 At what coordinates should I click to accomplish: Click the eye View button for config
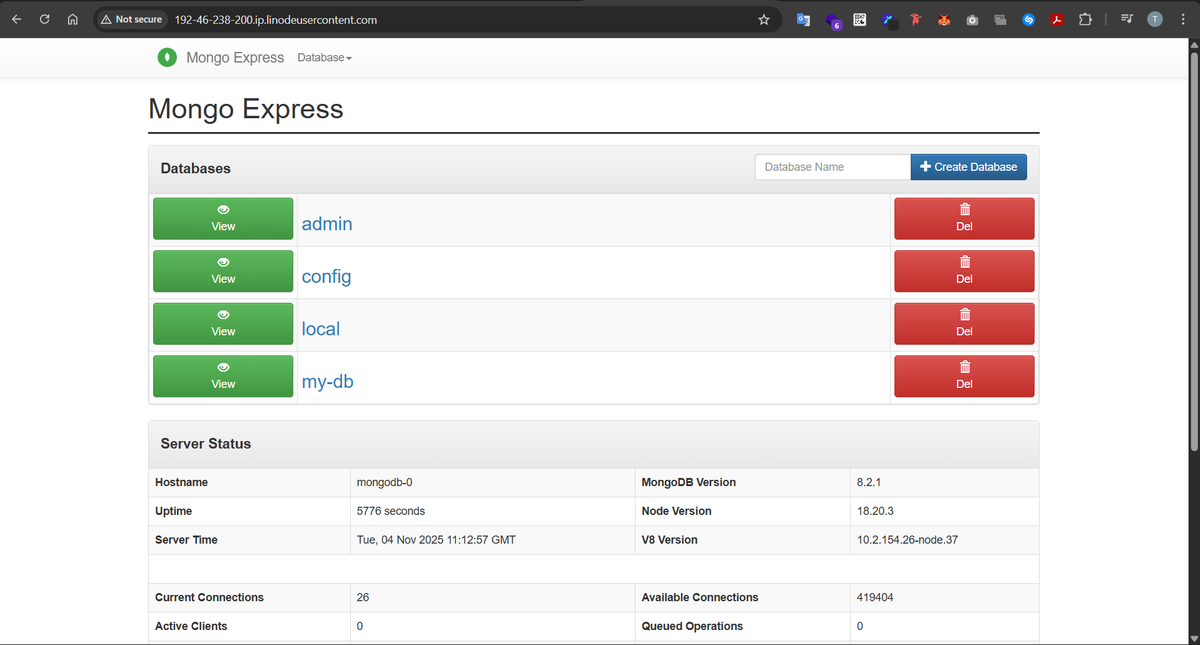[223, 271]
